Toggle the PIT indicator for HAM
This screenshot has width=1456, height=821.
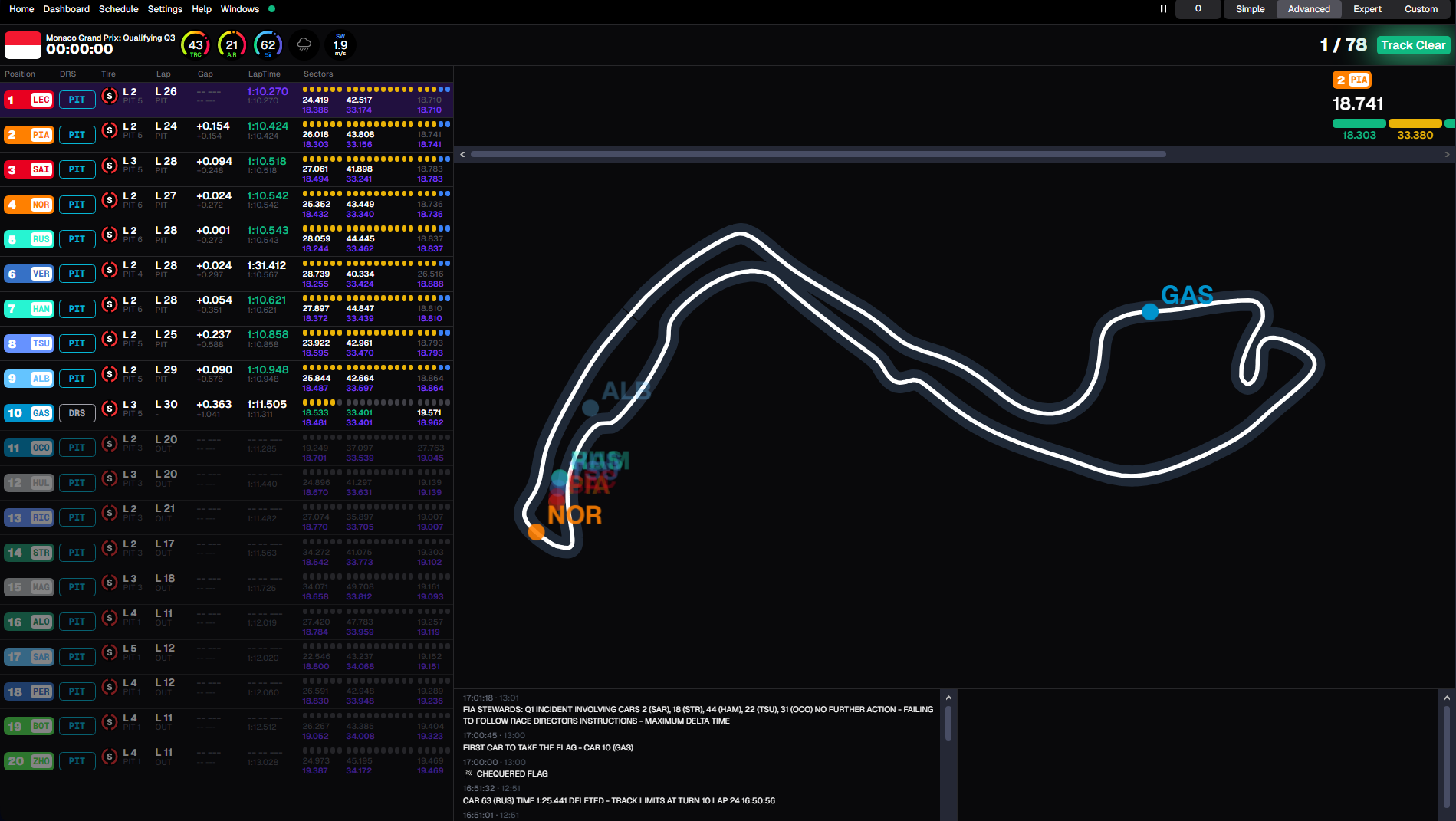tap(77, 309)
